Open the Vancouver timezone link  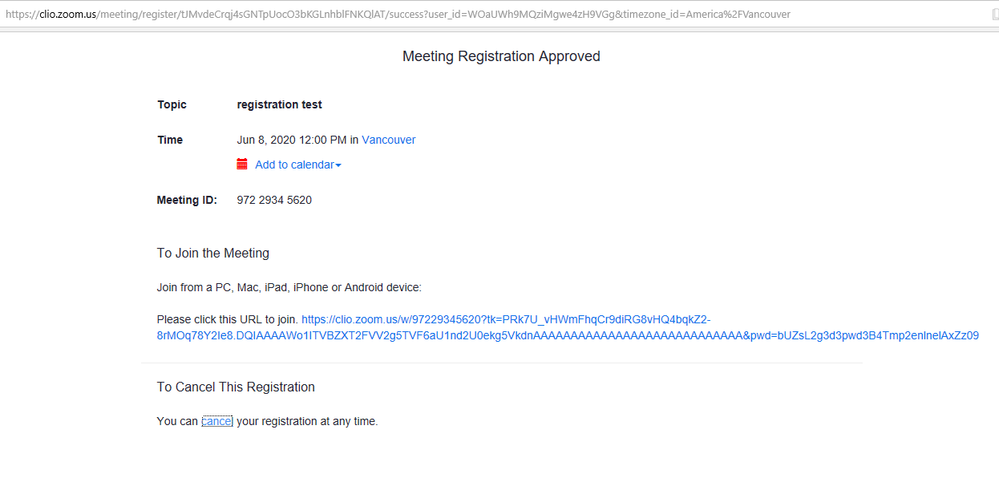click(x=388, y=140)
